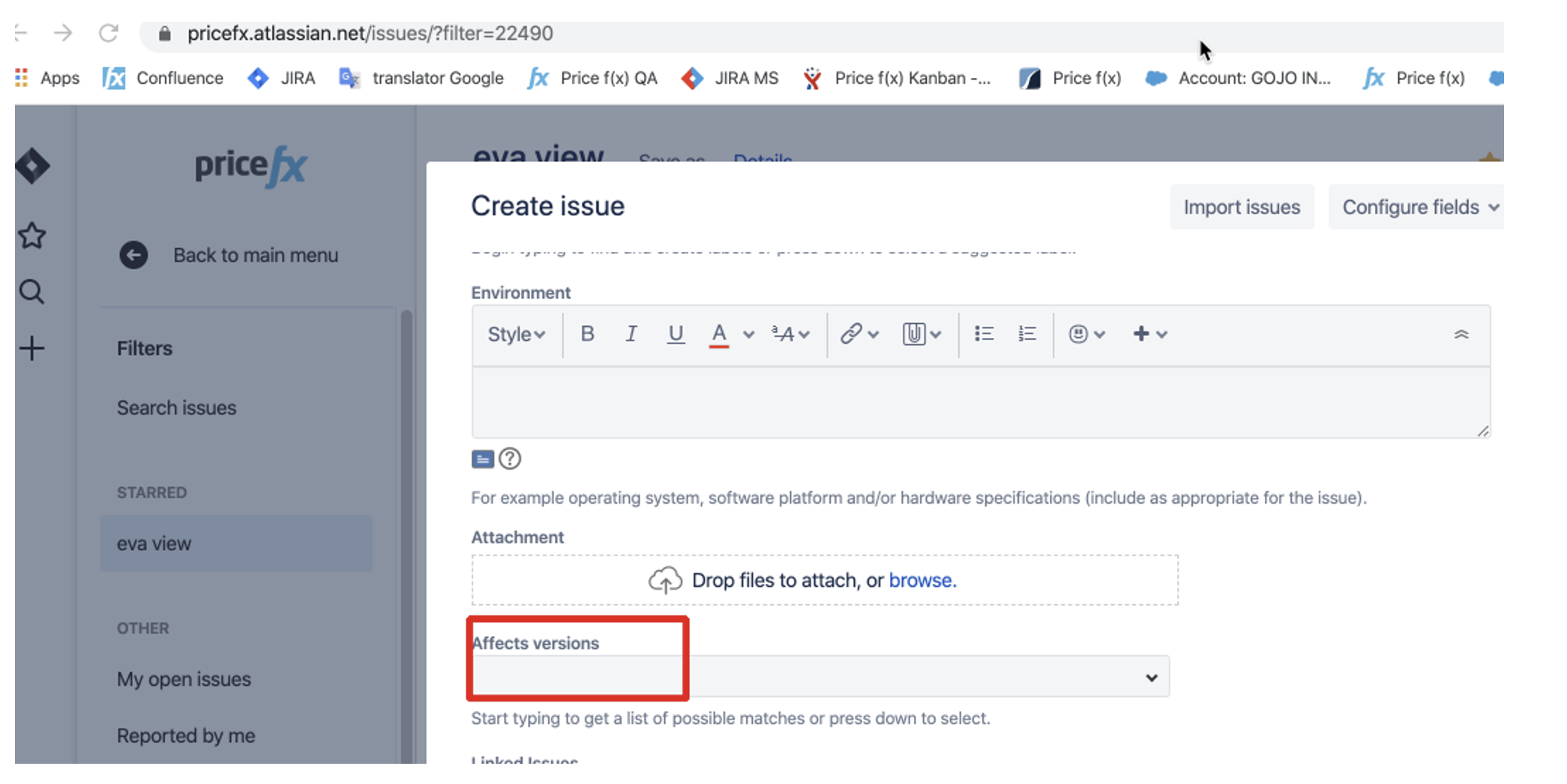Click inside the Environment text area
The height and width of the screenshot is (784, 1567).
coord(975,402)
